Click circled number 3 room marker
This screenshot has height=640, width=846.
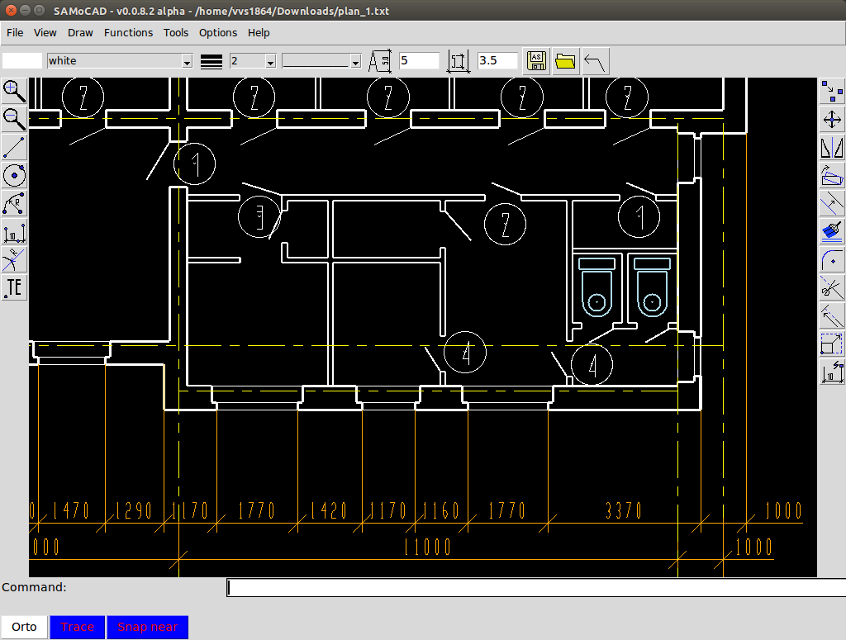260,217
